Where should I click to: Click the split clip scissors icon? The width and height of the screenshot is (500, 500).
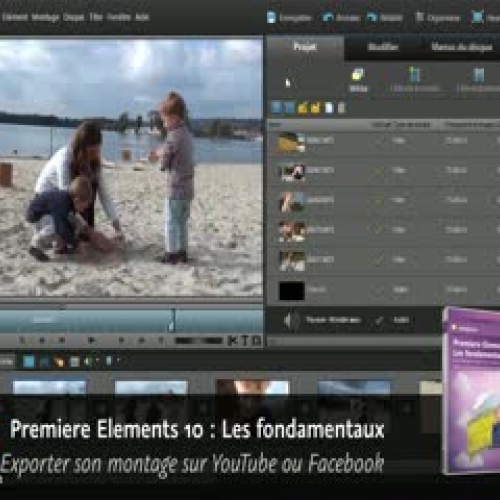233,341
